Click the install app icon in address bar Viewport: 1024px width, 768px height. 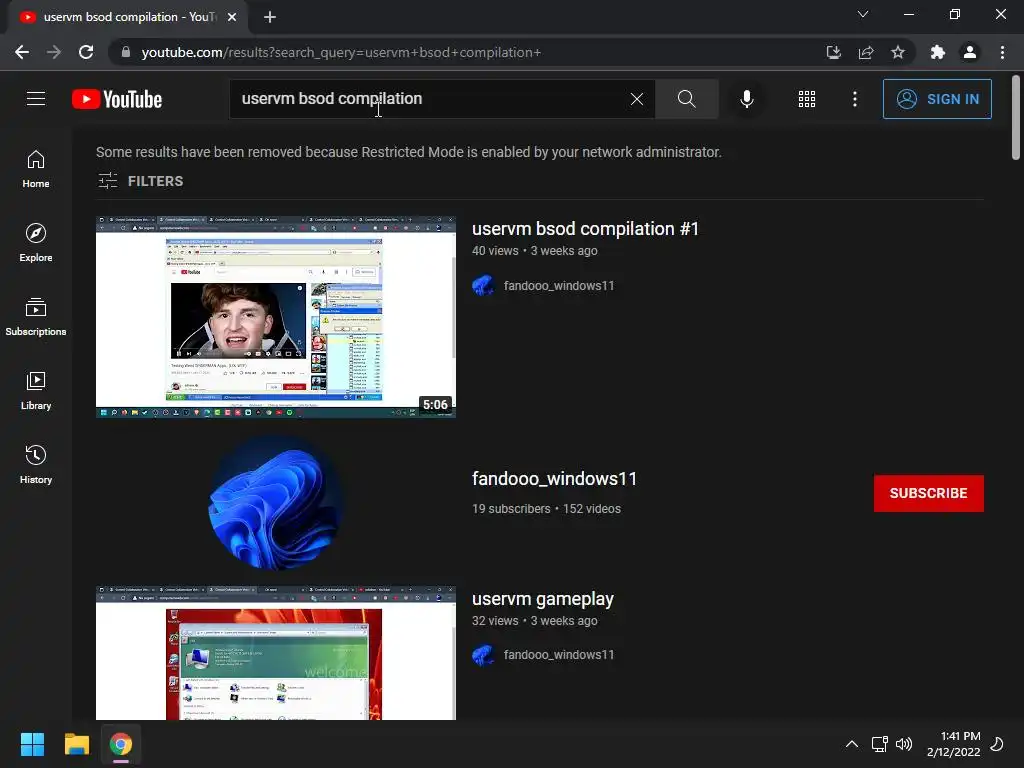coord(834,52)
